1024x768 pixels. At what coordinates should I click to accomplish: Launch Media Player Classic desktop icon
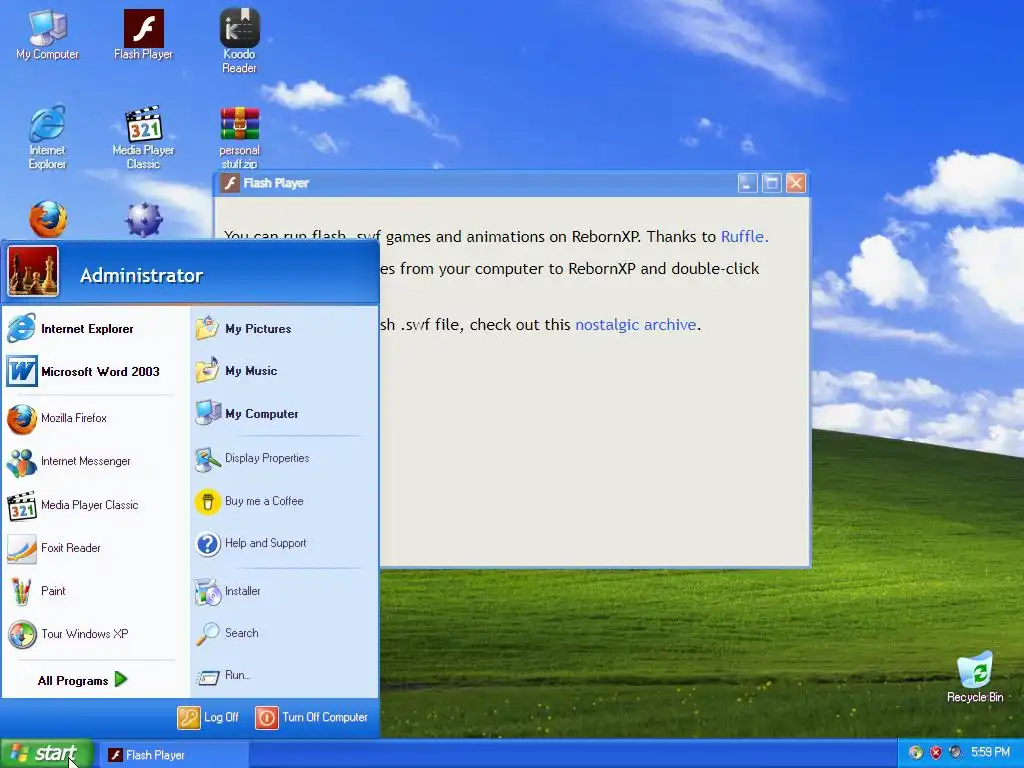(143, 137)
